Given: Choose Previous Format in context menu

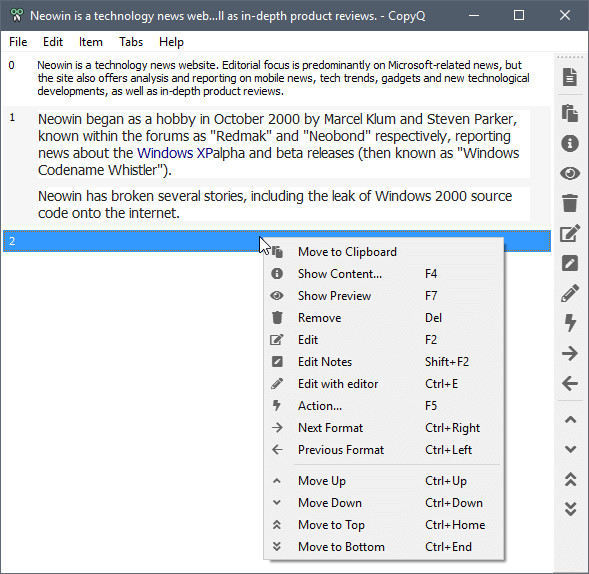Looking at the screenshot, I should tap(384, 450).
